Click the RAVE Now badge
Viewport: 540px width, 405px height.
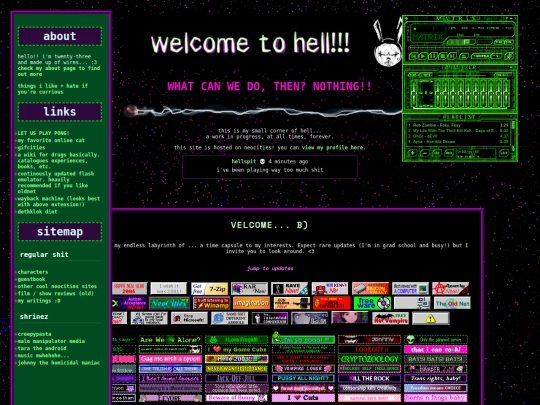coord(289,289)
